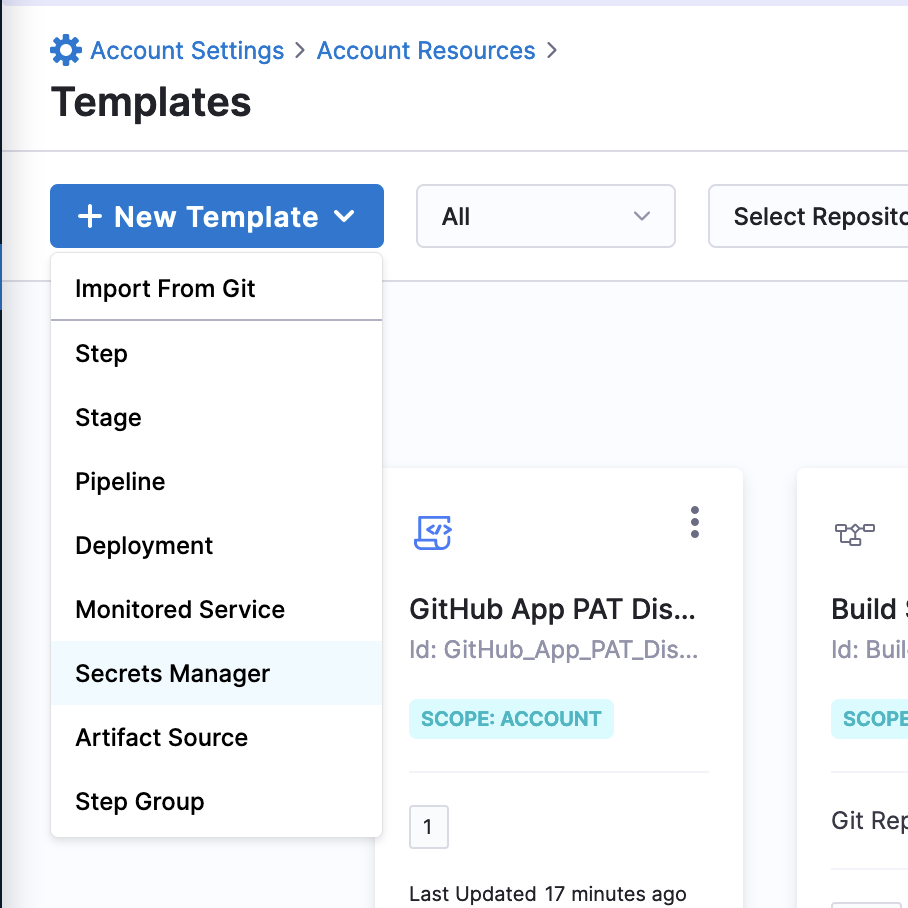The height and width of the screenshot is (908, 908).
Task: Select Monitored Service menu entry
Action: coord(180,610)
